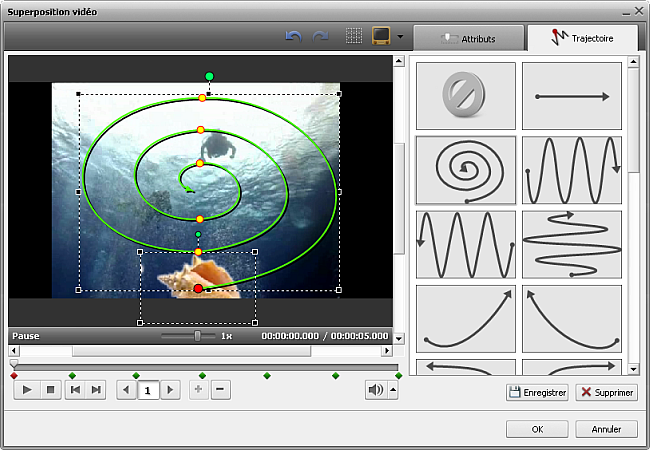Screen dimensions: 650x450
Task: Expand volume arrow next to speaker
Action: (393, 390)
